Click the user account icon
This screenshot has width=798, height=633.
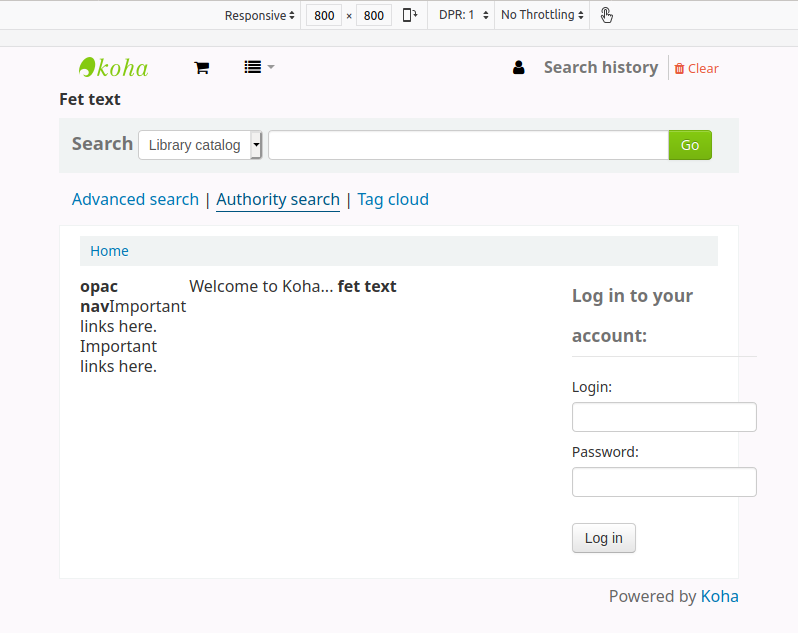pyautogui.click(x=518, y=68)
